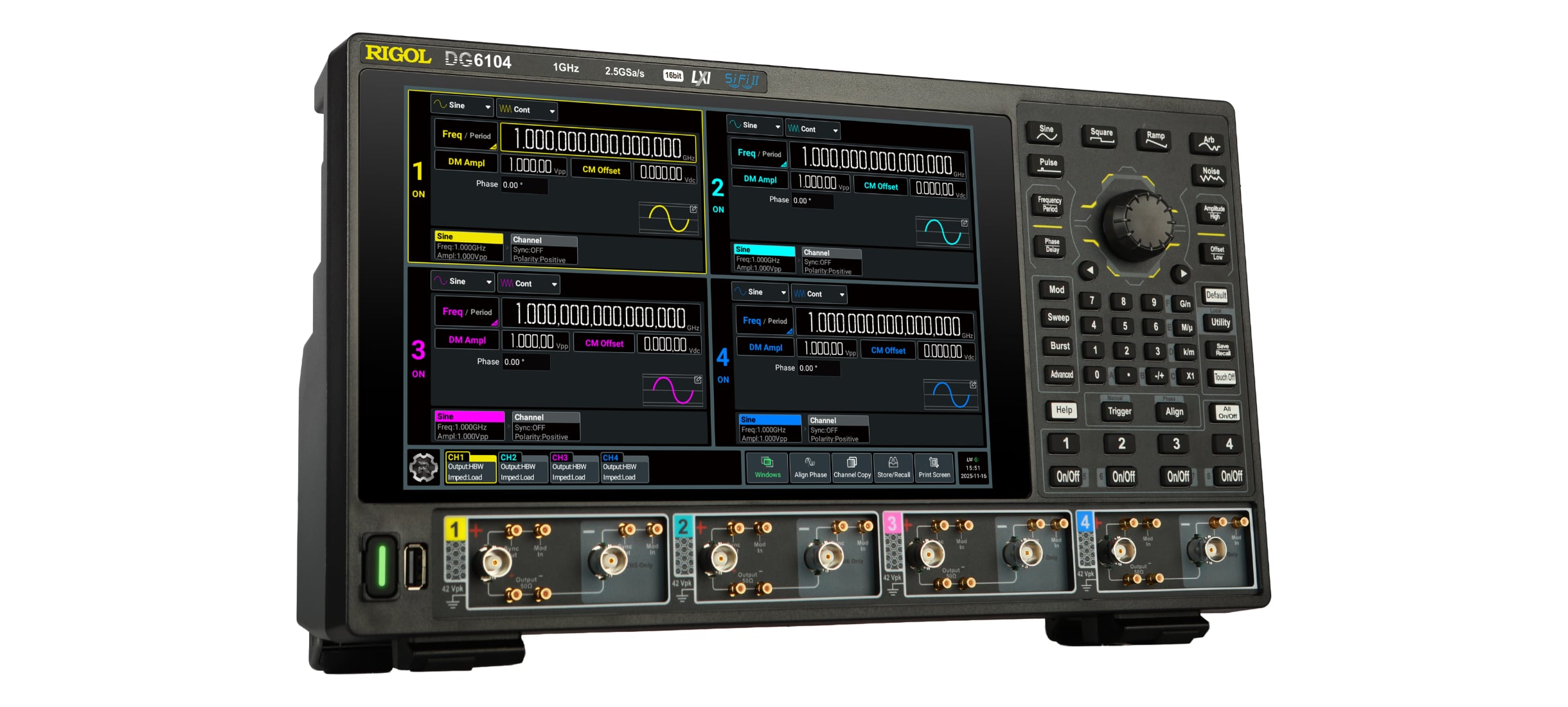Tap the Channel Copy icon
This screenshot has width=1568, height=707.
(x=852, y=467)
